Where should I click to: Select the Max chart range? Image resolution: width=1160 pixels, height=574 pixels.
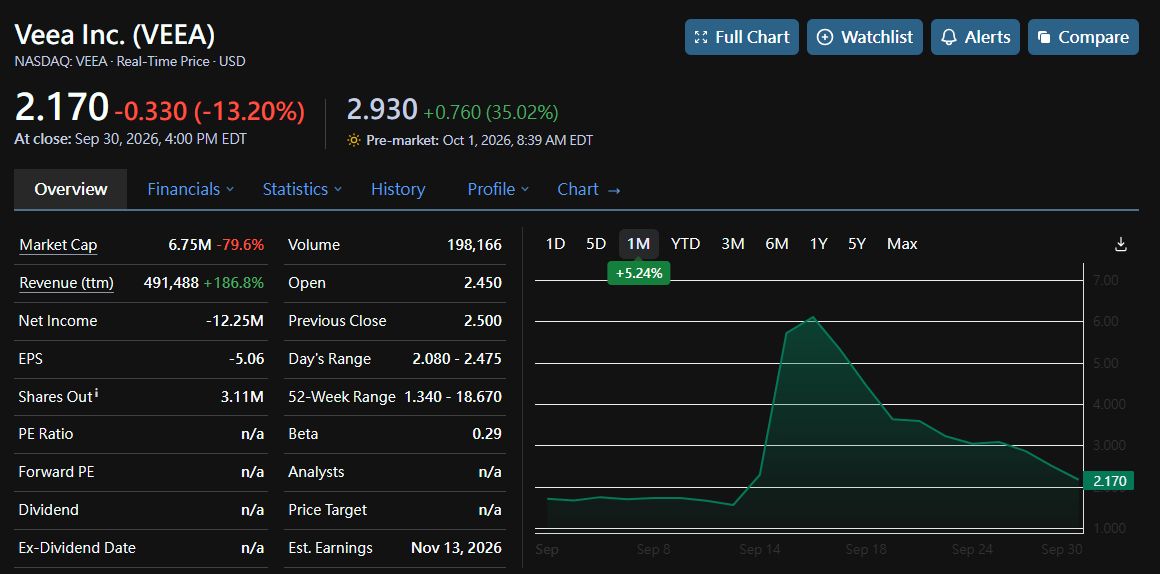(x=902, y=243)
